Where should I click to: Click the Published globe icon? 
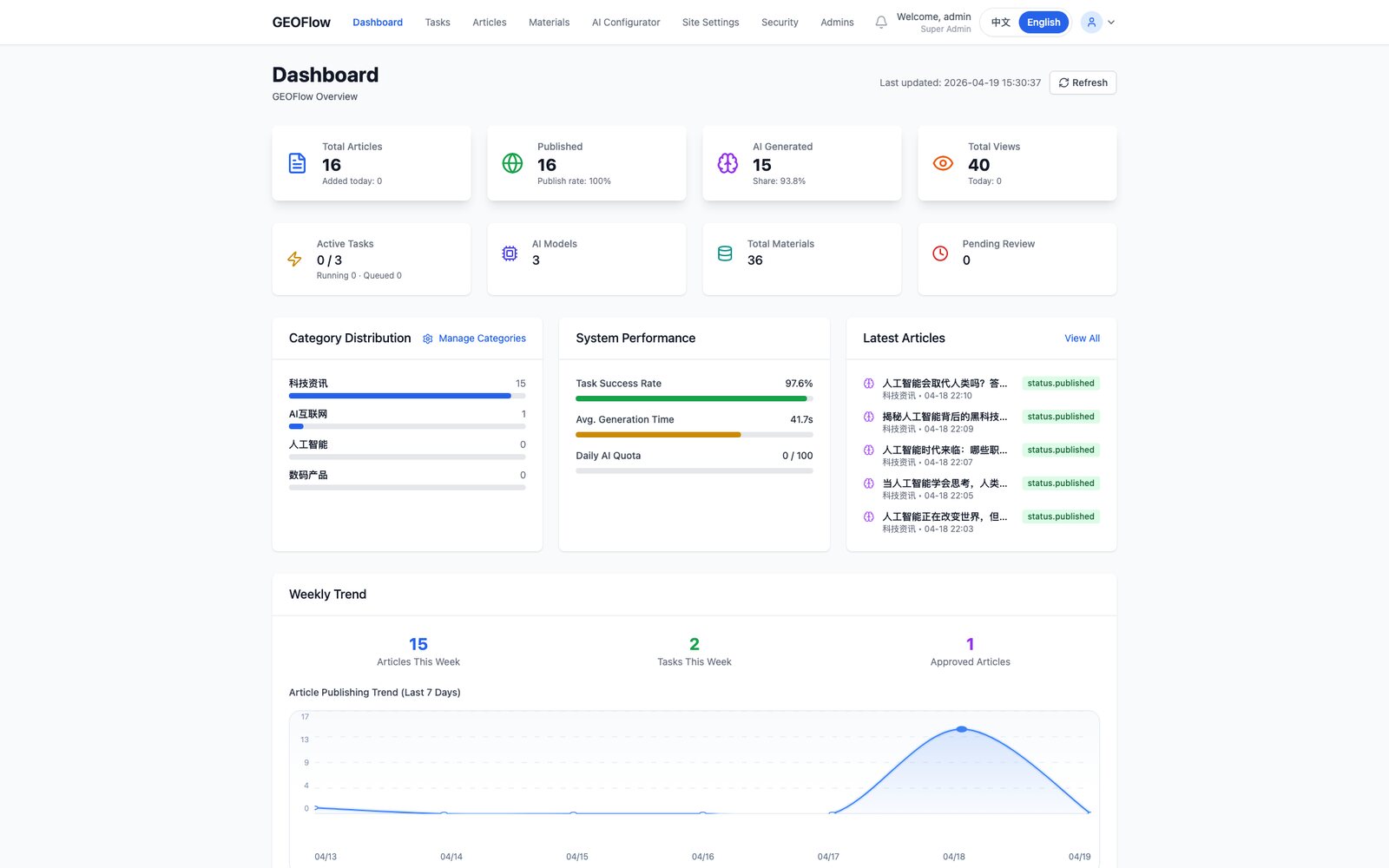(x=512, y=163)
